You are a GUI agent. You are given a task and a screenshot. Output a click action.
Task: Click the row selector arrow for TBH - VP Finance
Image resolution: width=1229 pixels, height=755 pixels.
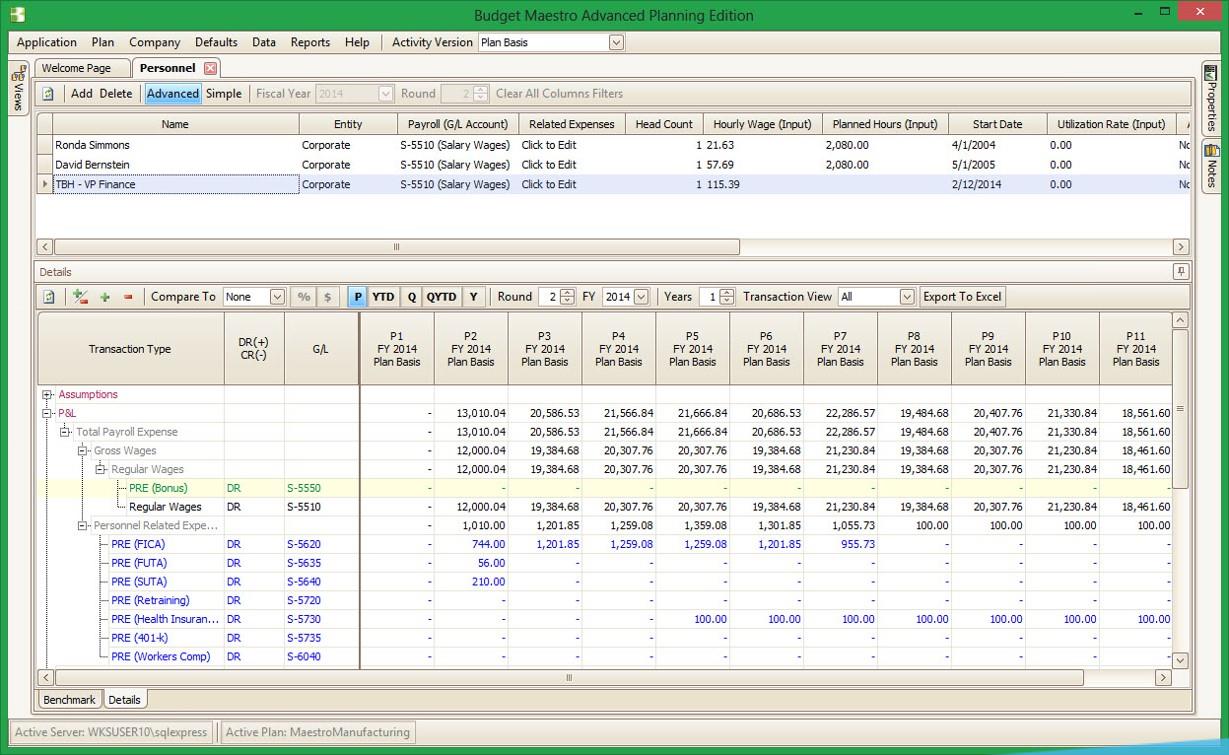click(x=45, y=184)
